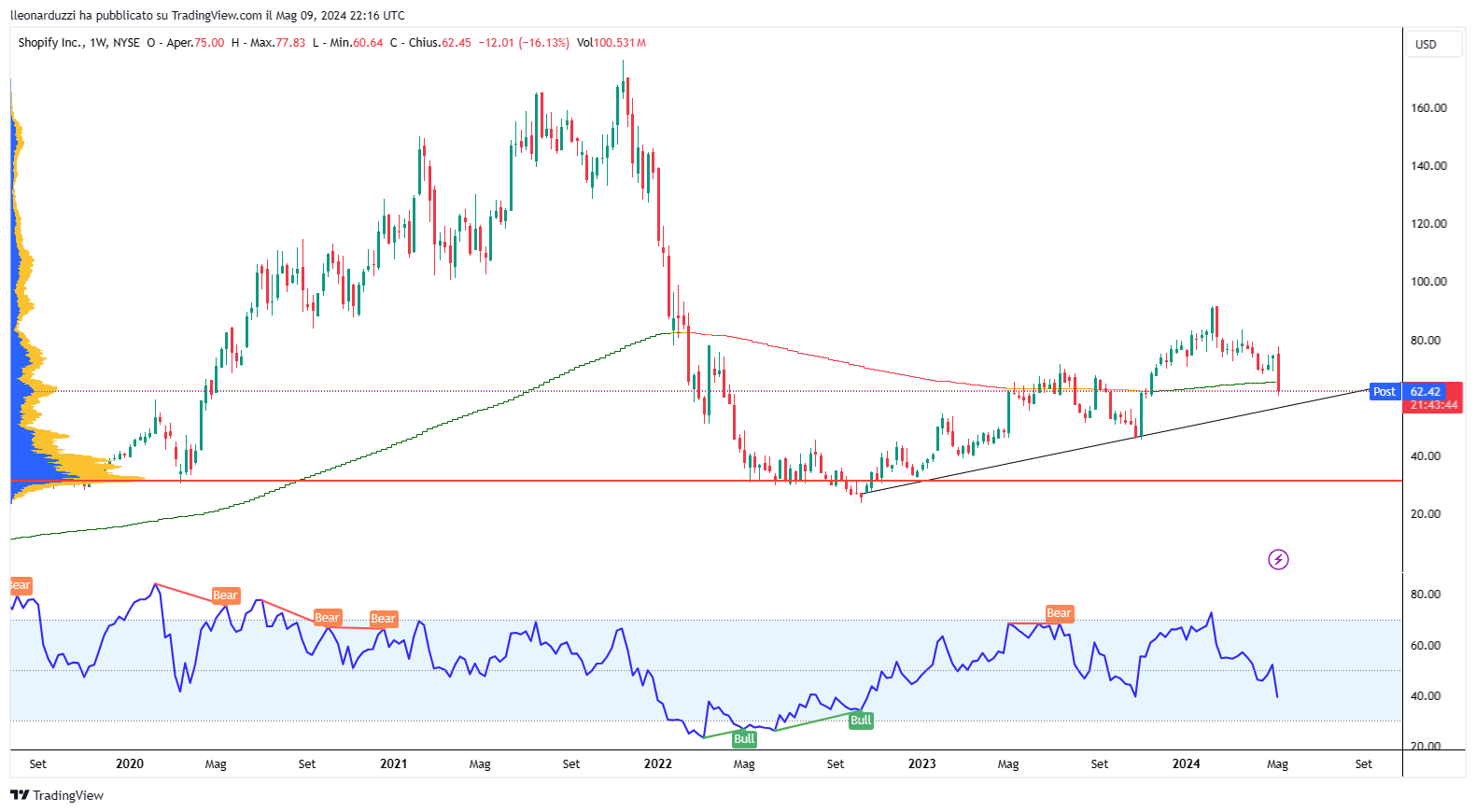
Task: Click the 21:43:44 countdown timer label
Action: (x=1433, y=405)
